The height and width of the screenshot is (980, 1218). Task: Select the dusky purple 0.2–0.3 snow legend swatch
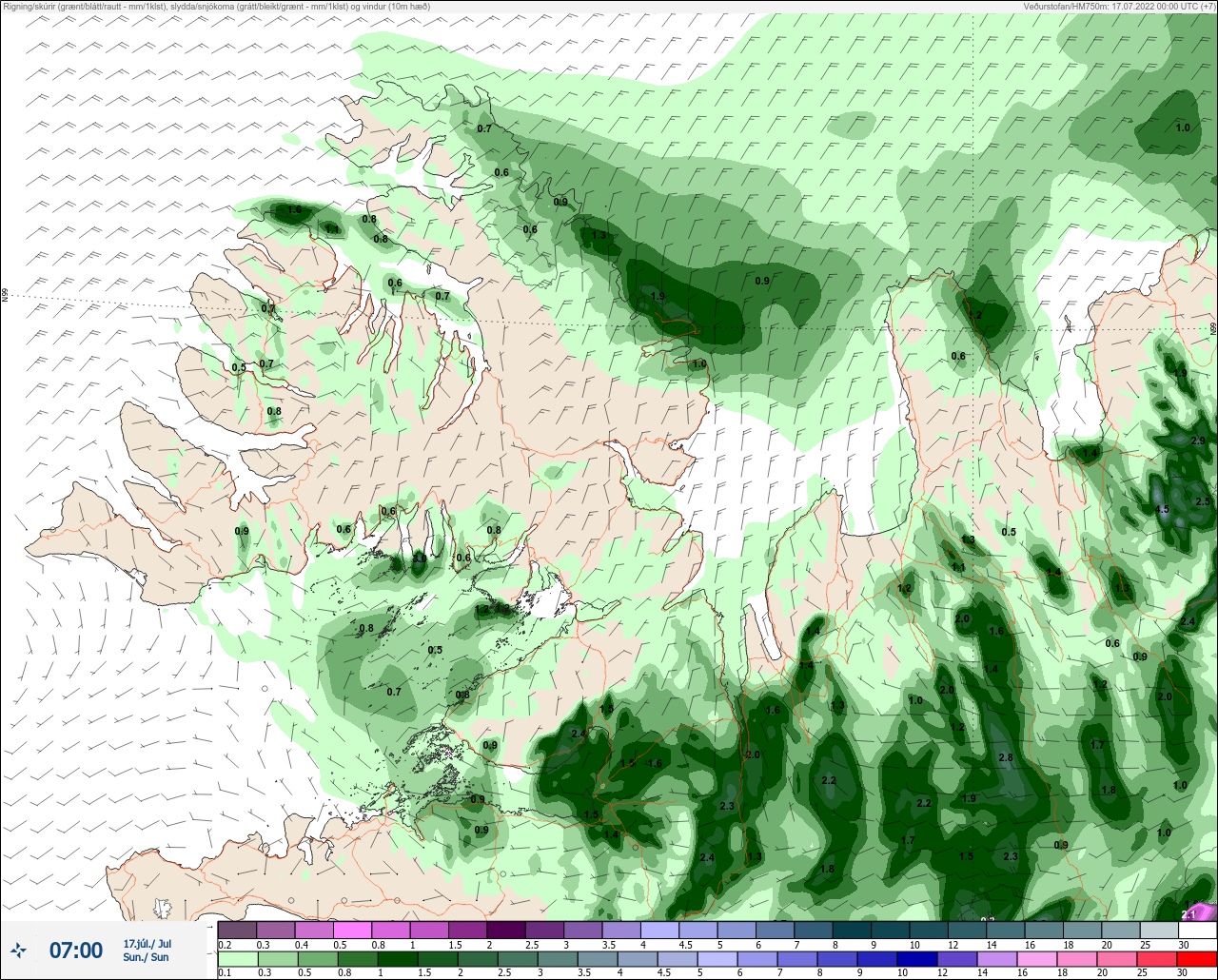pos(237,930)
